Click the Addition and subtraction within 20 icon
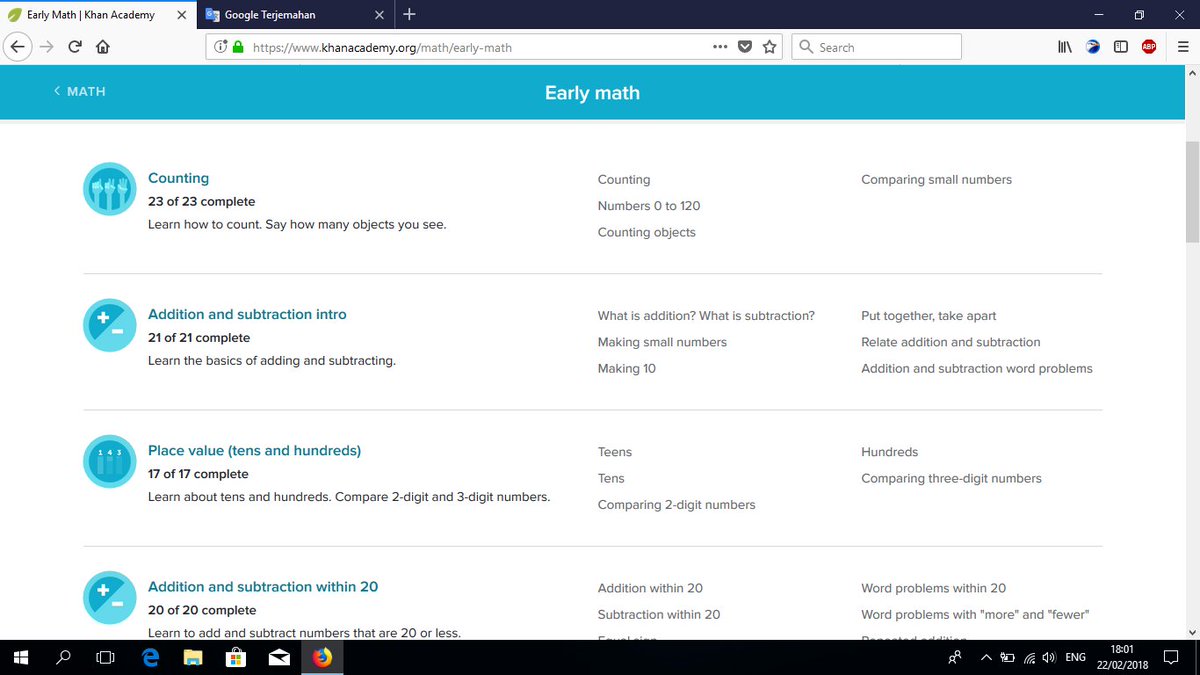Viewport: 1200px width, 675px height. 110,598
